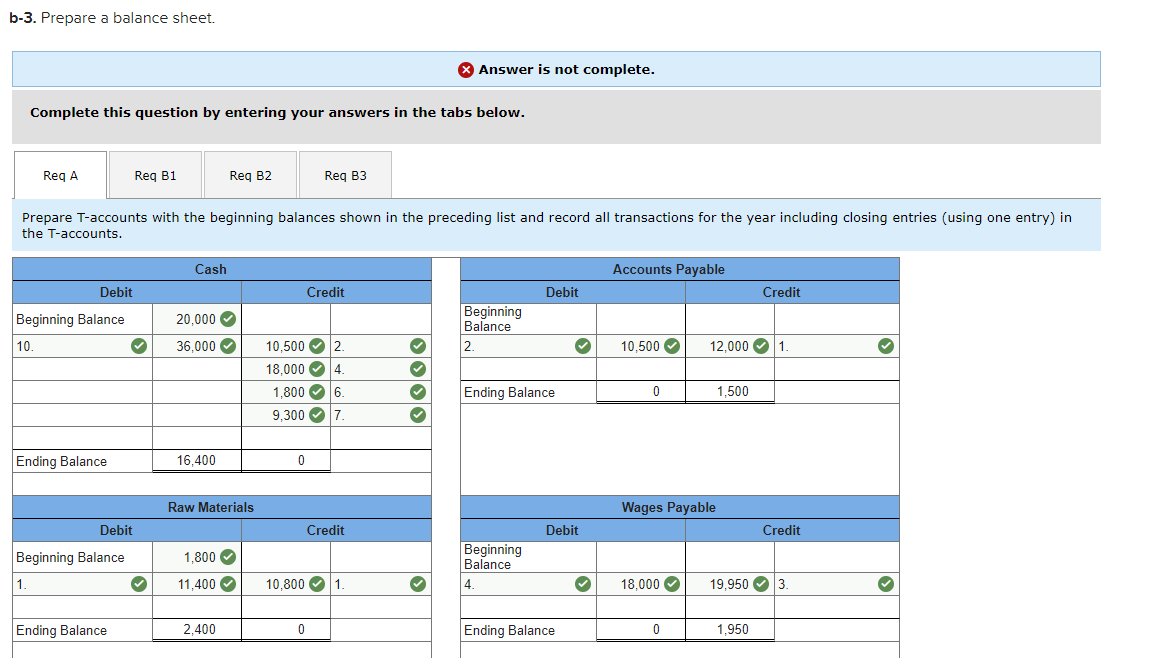
Task: Click the check at end of Wages Payable row 3.
Action: click(886, 584)
